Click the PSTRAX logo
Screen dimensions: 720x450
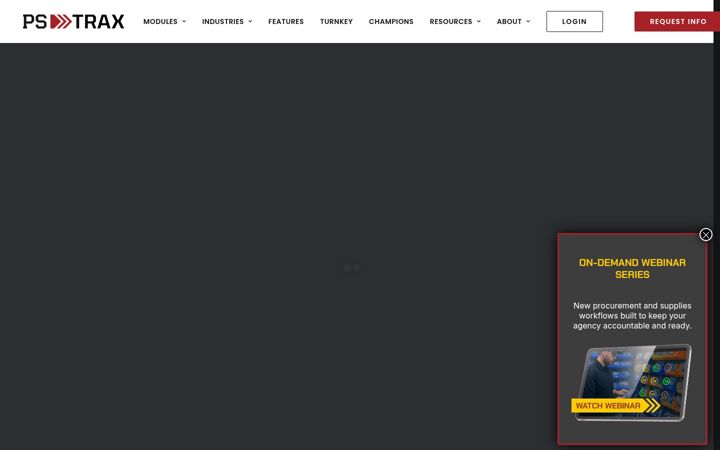(x=73, y=22)
